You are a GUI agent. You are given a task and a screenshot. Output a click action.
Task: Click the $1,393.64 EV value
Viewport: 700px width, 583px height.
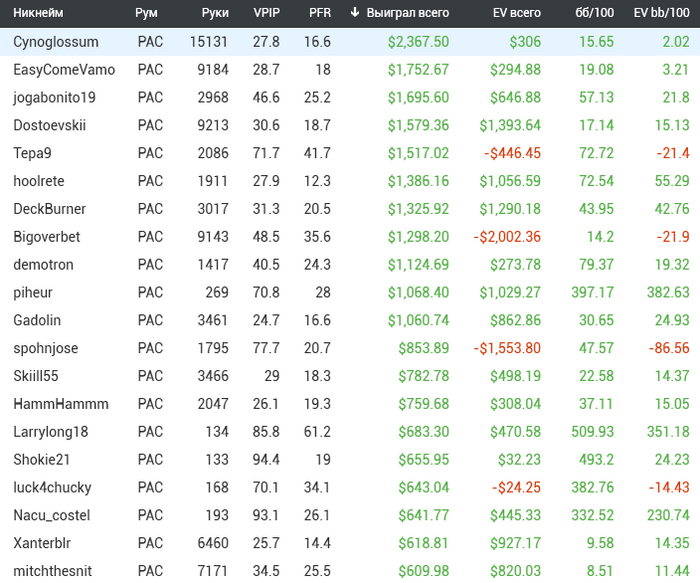click(510, 125)
